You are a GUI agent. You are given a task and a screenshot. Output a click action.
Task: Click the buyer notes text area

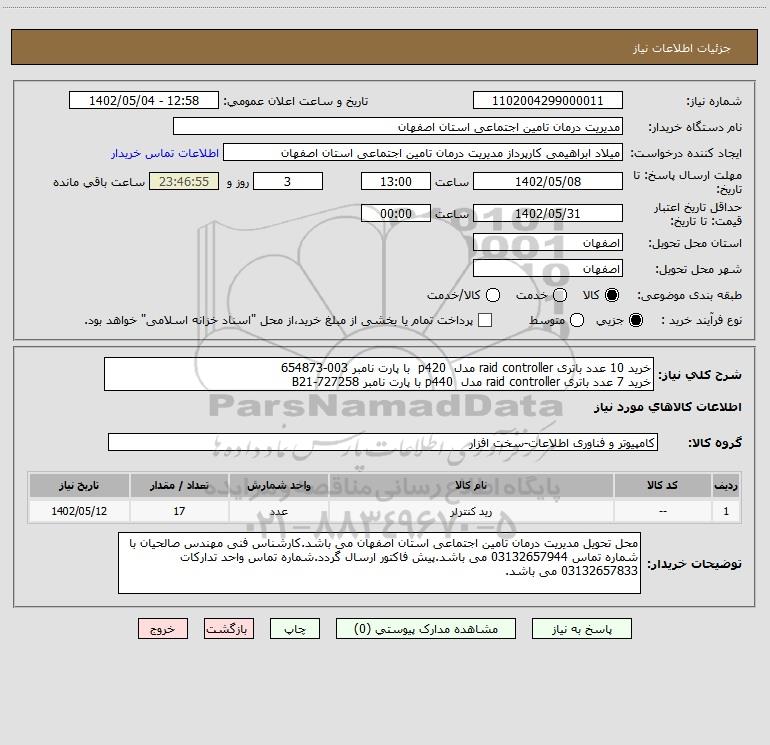click(x=379, y=563)
